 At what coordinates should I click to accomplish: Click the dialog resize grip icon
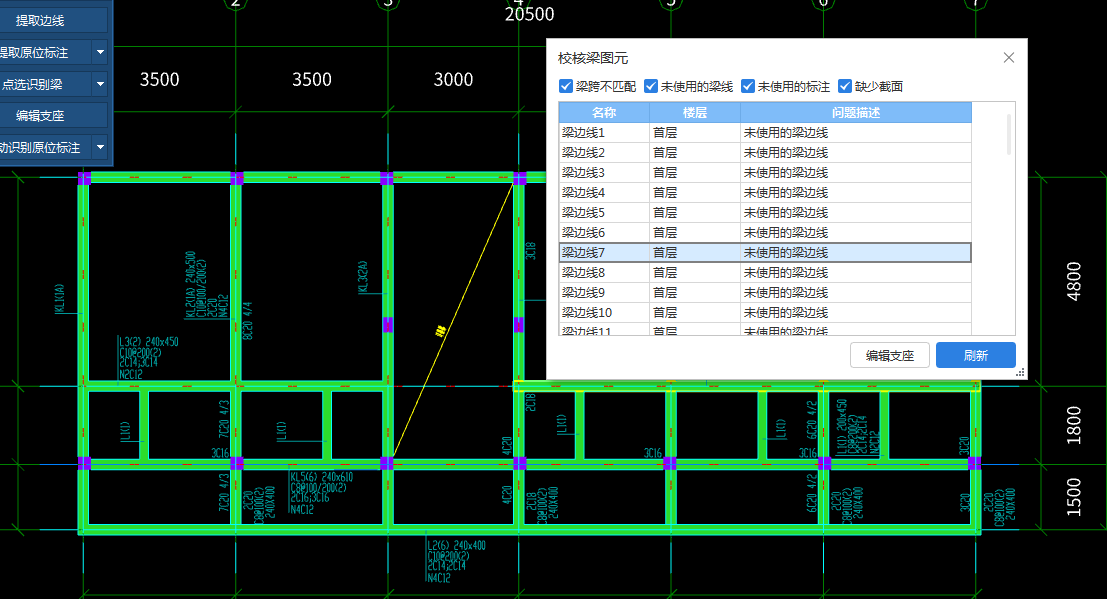tap(1020, 372)
